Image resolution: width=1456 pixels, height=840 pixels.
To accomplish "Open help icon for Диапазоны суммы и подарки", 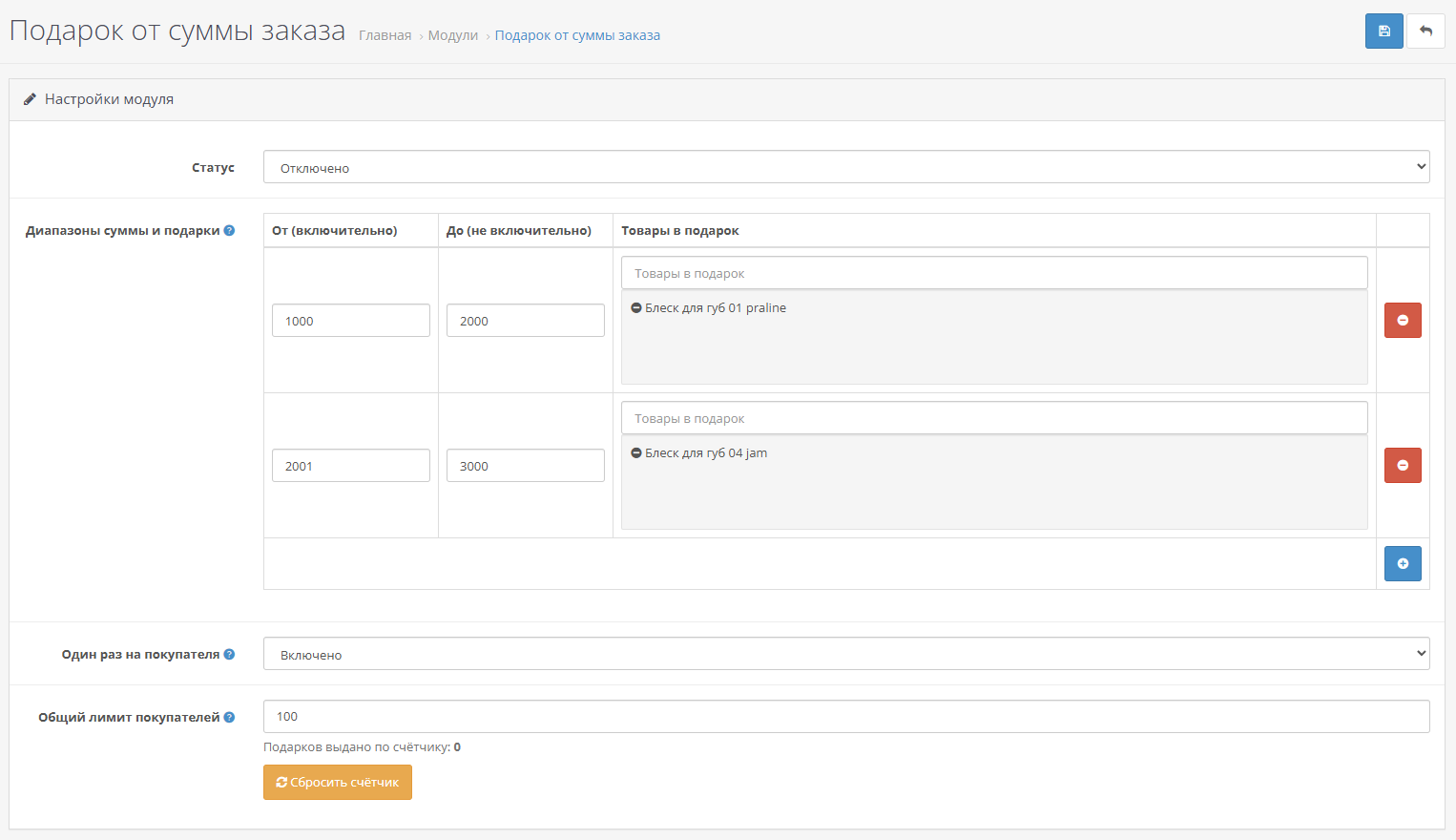I will coord(229,230).
